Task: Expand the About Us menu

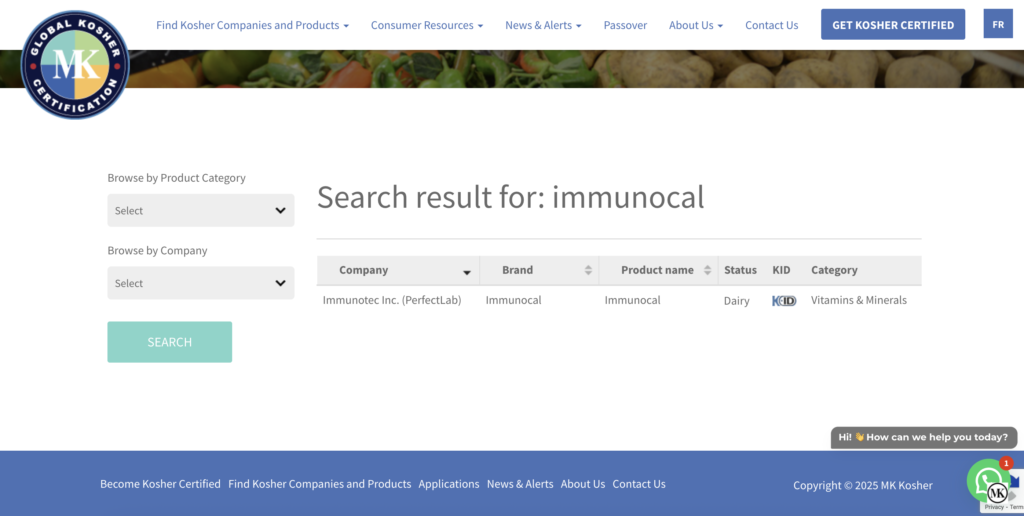Action: click(x=695, y=25)
